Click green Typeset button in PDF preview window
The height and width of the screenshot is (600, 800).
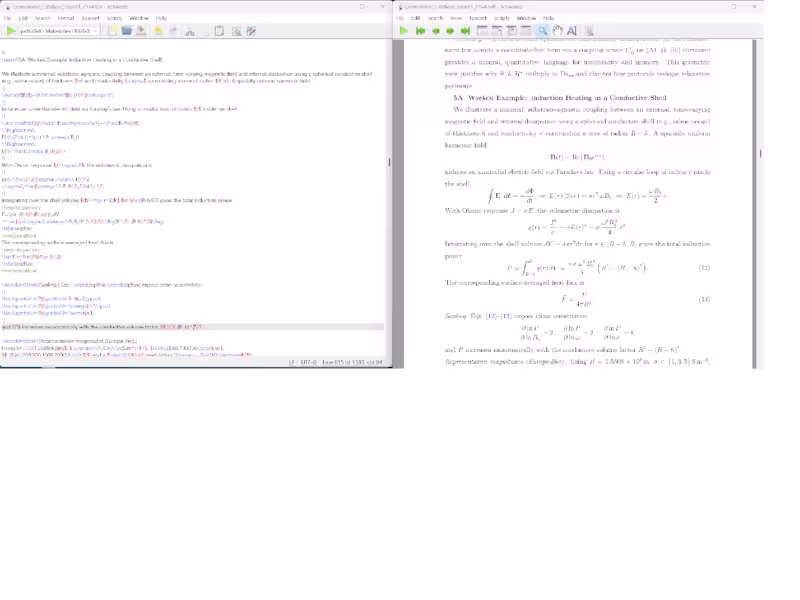pos(404,31)
